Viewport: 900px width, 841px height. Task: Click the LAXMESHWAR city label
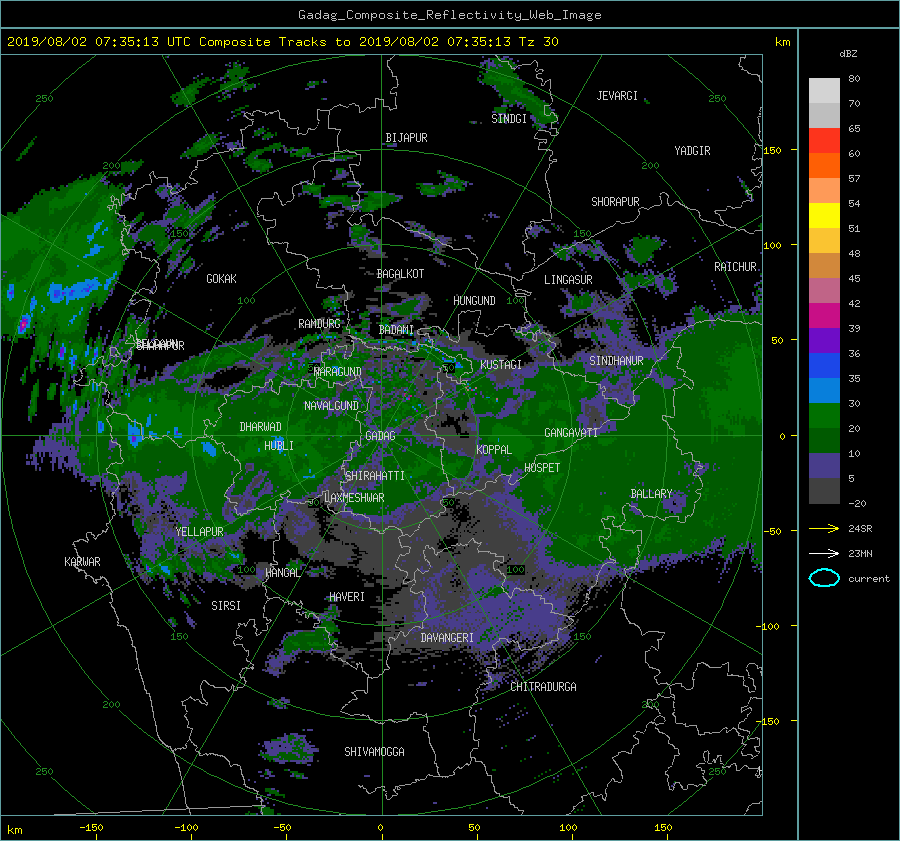click(354, 498)
